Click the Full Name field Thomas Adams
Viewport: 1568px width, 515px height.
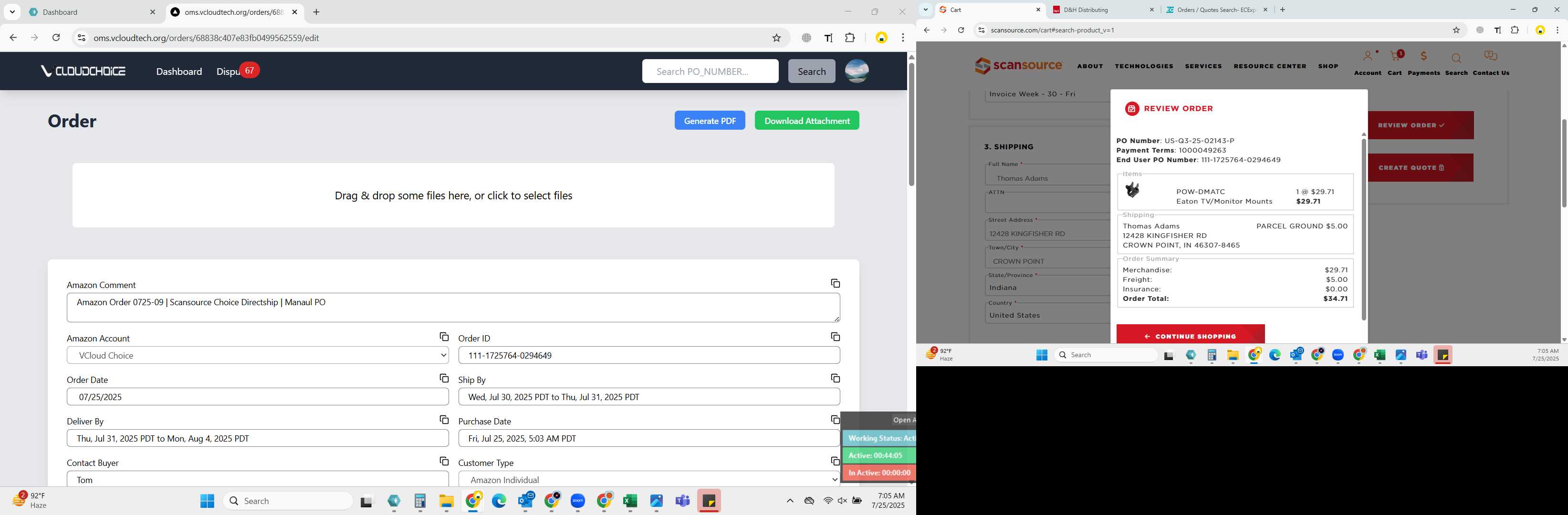coord(1047,178)
